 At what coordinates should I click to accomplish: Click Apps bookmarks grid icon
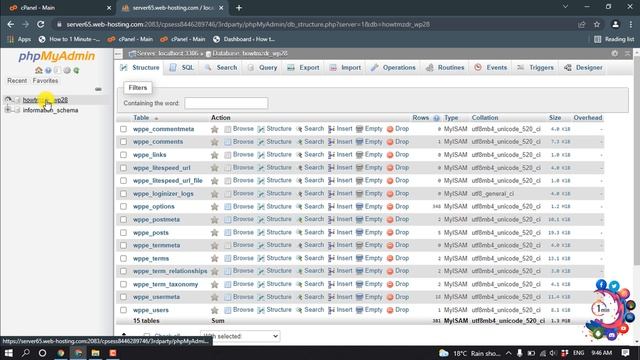11,39
